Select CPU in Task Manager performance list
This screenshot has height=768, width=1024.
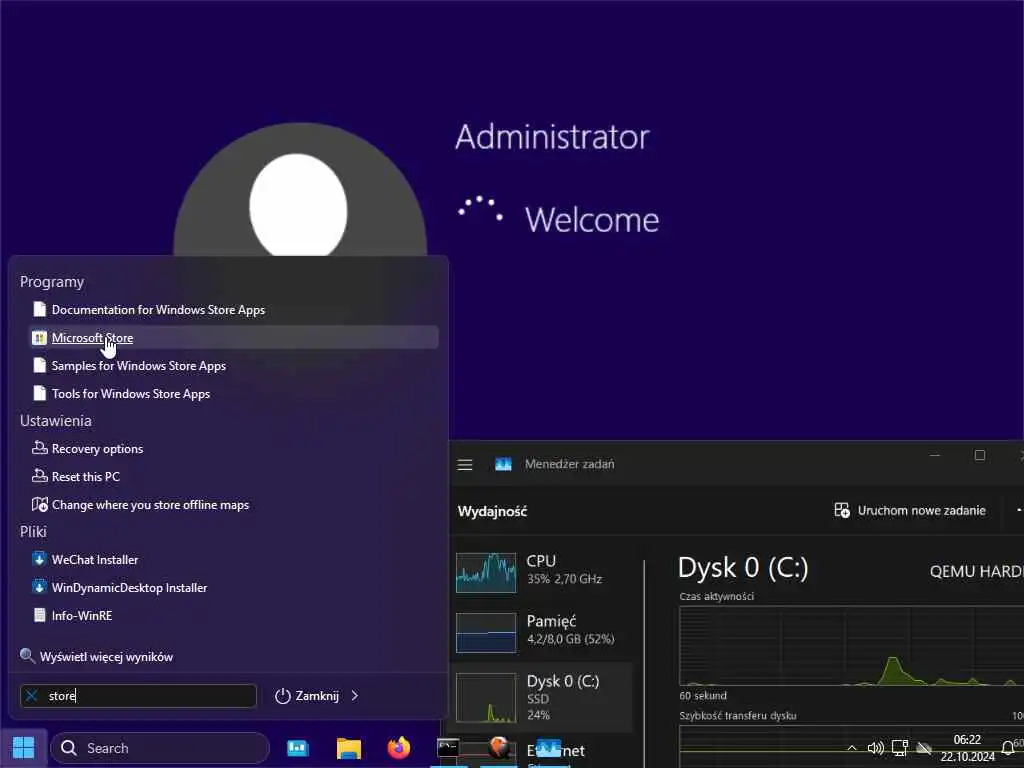pos(541,571)
